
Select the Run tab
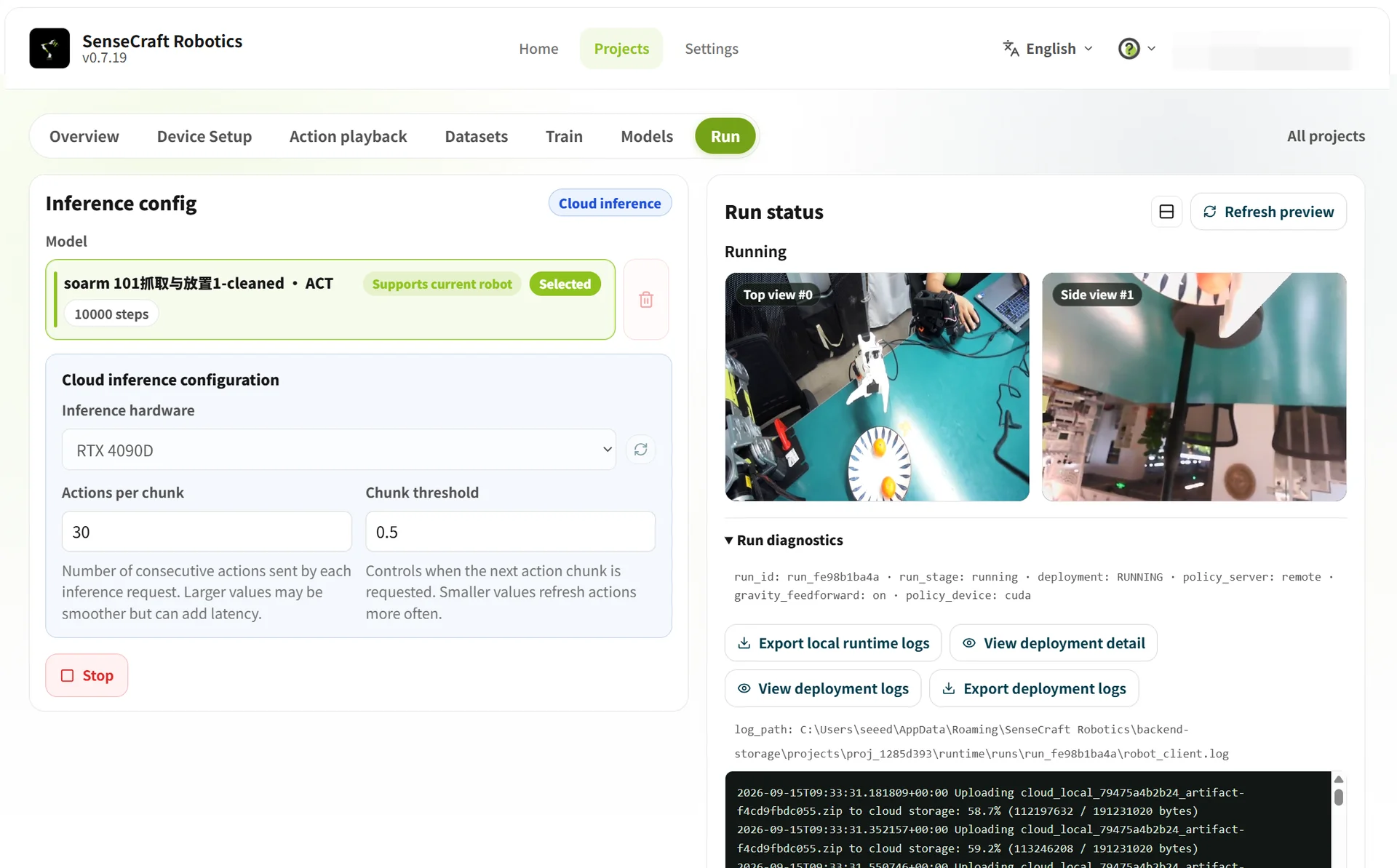pyautogui.click(x=725, y=136)
